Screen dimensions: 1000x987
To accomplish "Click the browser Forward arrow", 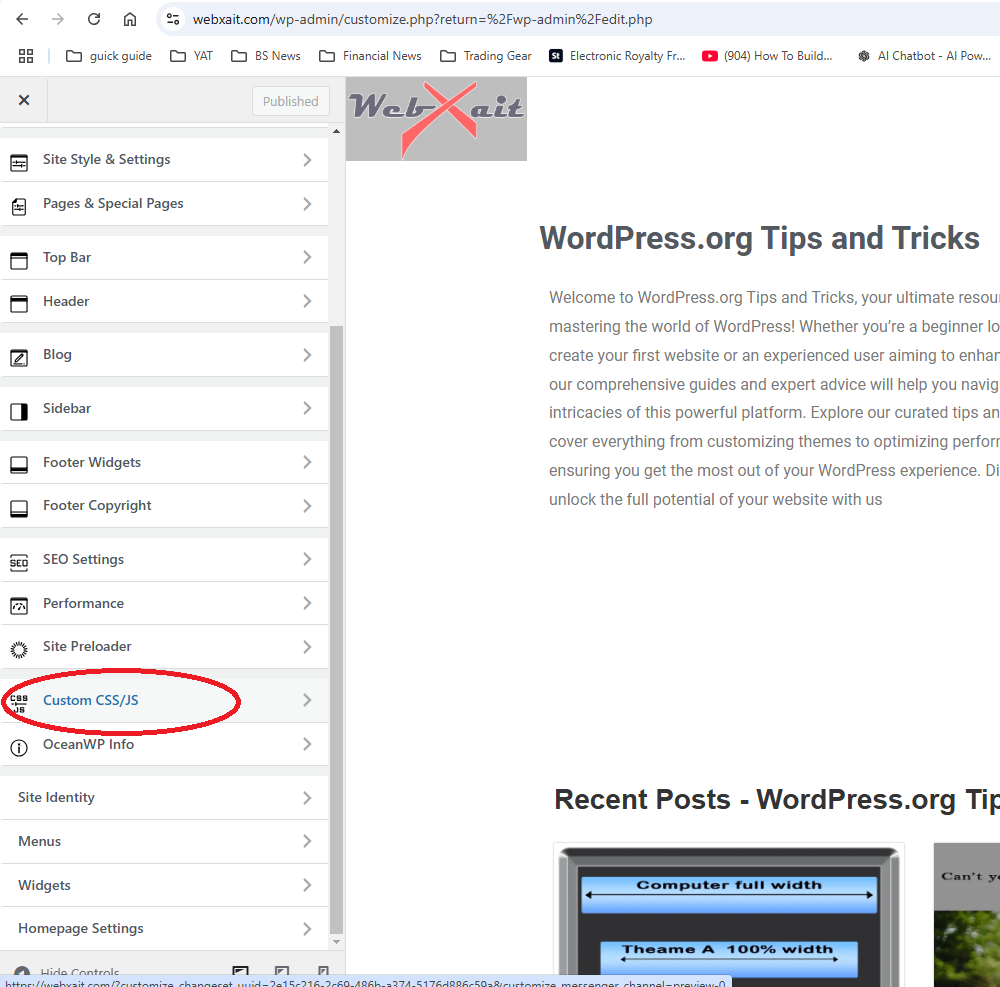I will click(x=58, y=19).
